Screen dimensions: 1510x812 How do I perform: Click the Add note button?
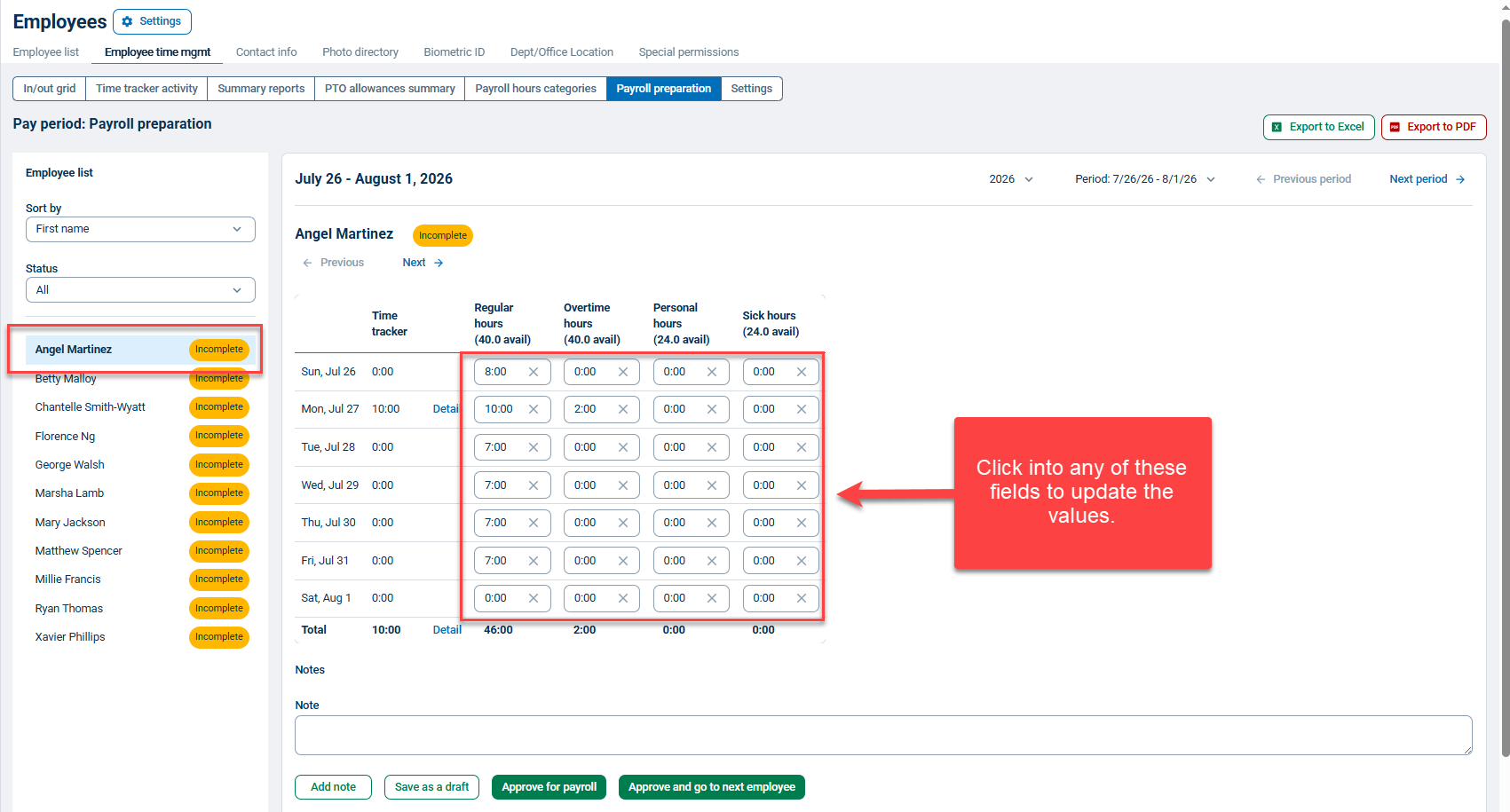click(333, 787)
